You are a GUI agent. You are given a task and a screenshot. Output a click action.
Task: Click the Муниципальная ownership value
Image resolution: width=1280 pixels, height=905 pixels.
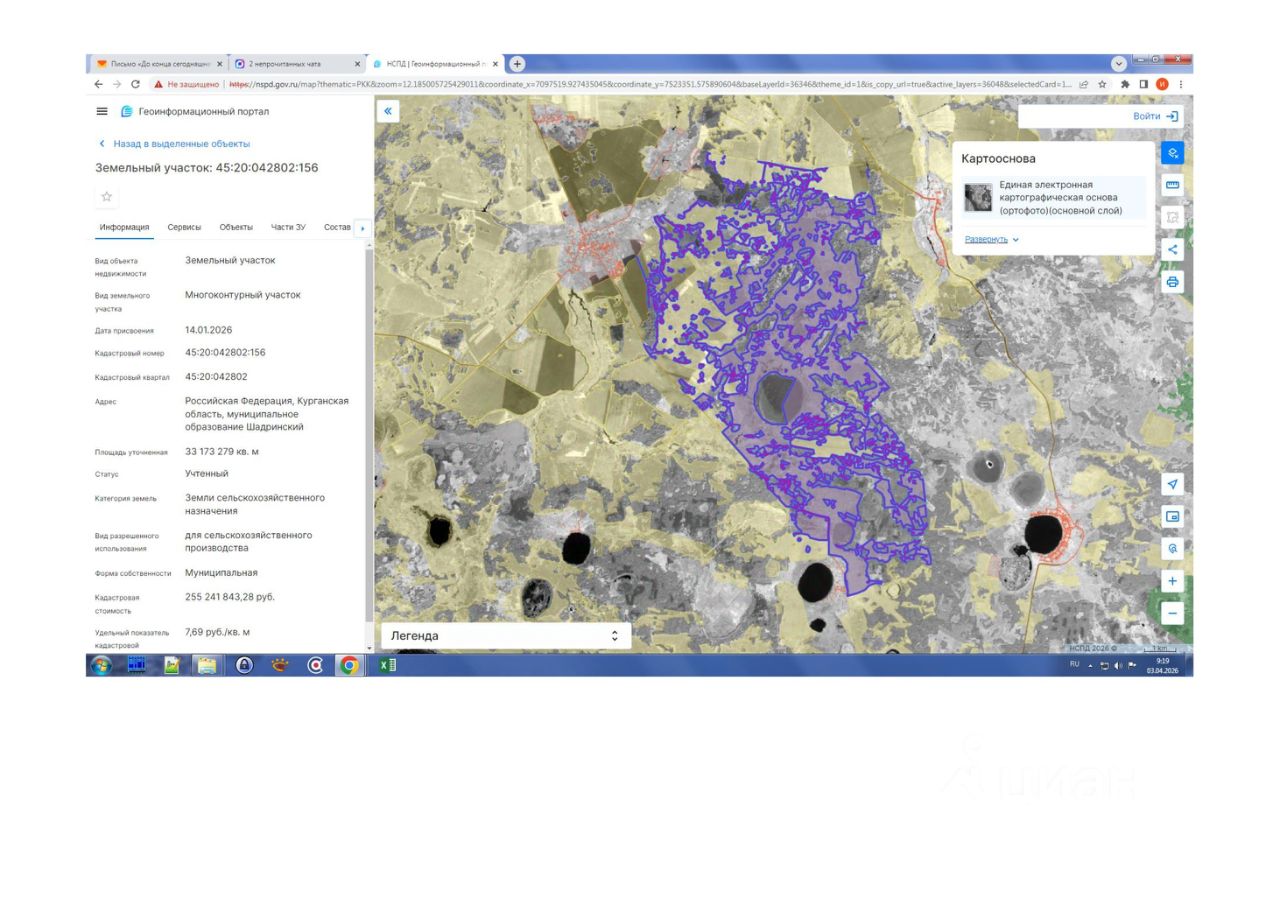221,573
